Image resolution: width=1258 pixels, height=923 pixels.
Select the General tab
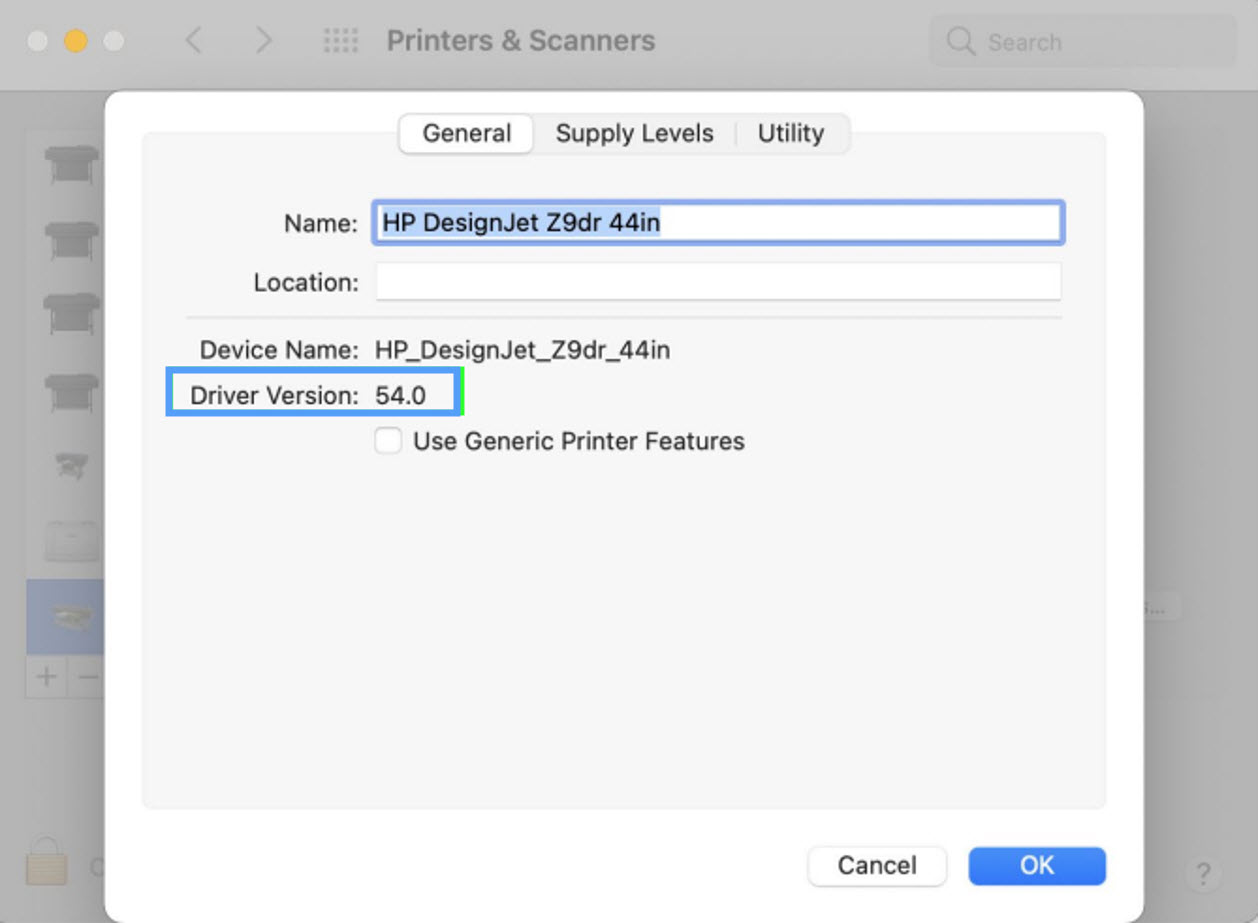[465, 133]
